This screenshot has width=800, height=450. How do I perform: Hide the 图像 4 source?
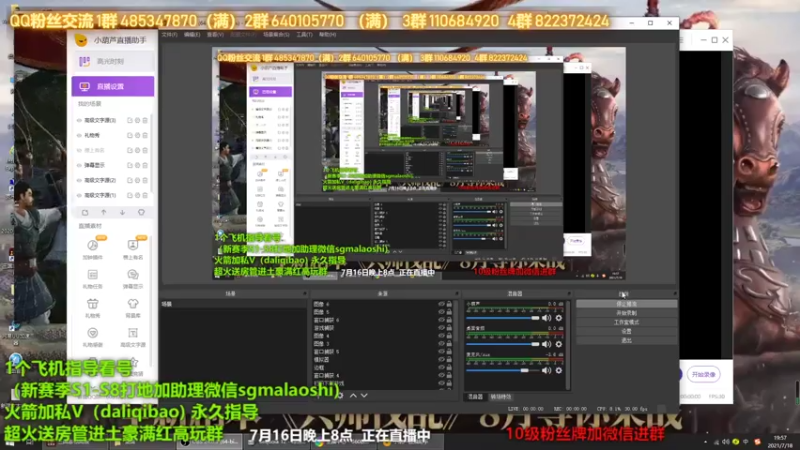tap(441, 336)
